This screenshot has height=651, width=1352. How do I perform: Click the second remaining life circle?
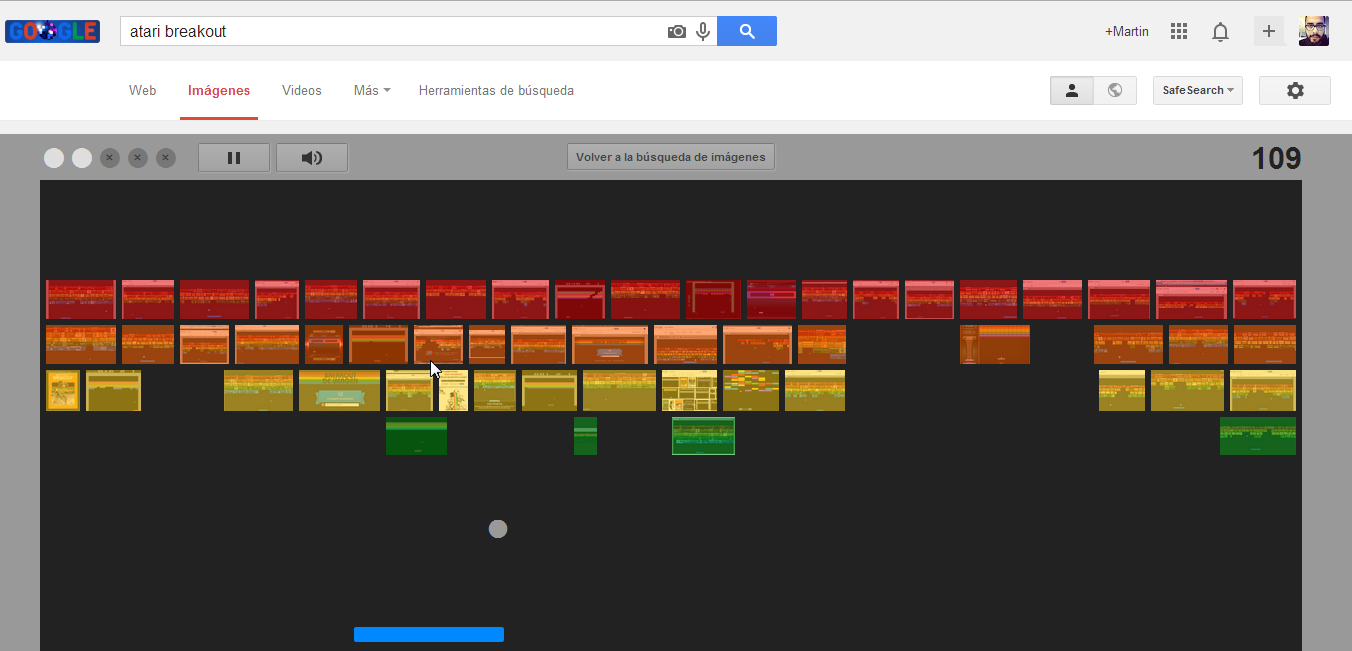tap(82, 158)
